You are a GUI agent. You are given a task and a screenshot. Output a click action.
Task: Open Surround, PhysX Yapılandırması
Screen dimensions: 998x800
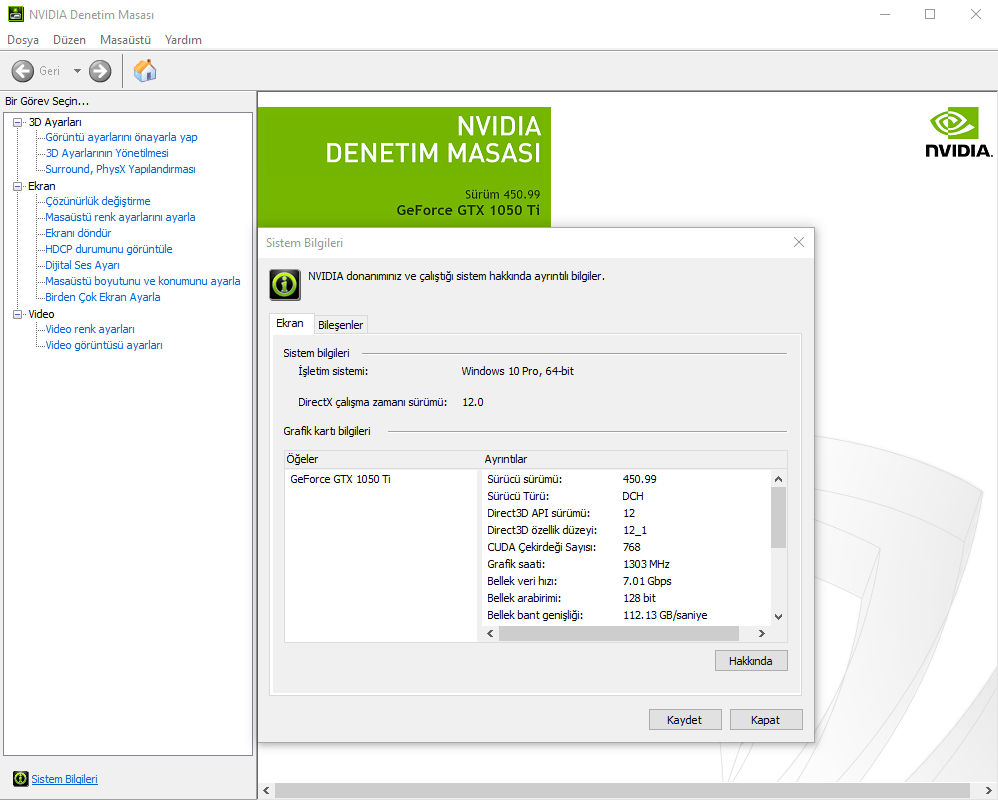[x=120, y=169]
